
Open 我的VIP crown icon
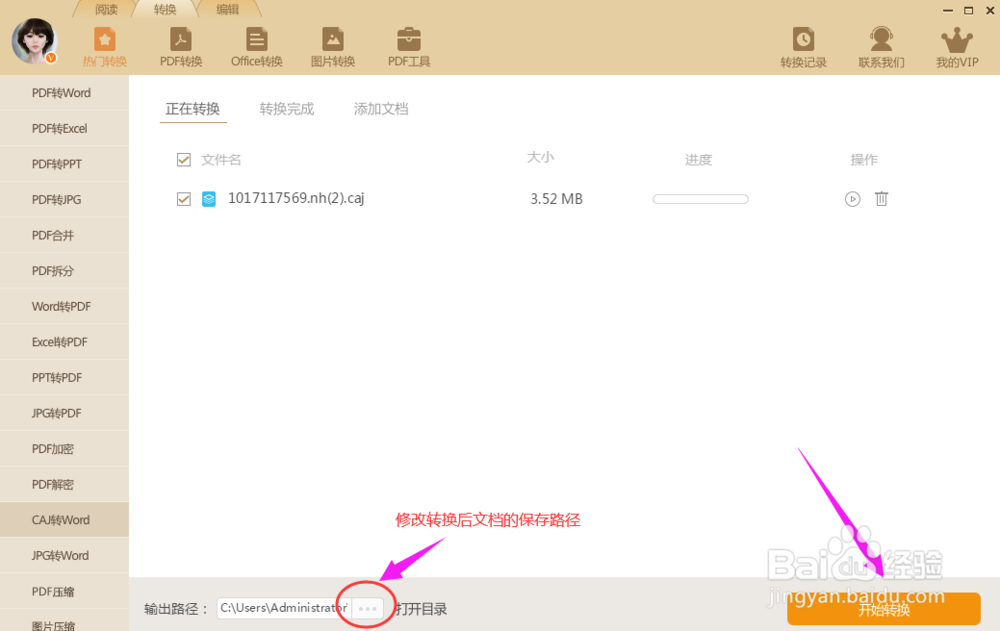coord(957,48)
